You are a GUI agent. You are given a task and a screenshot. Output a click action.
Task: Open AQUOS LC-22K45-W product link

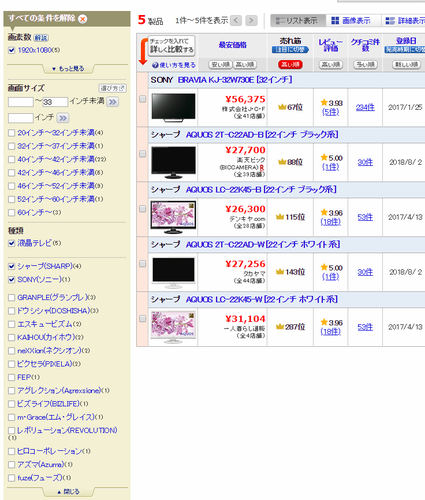tap(262, 299)
